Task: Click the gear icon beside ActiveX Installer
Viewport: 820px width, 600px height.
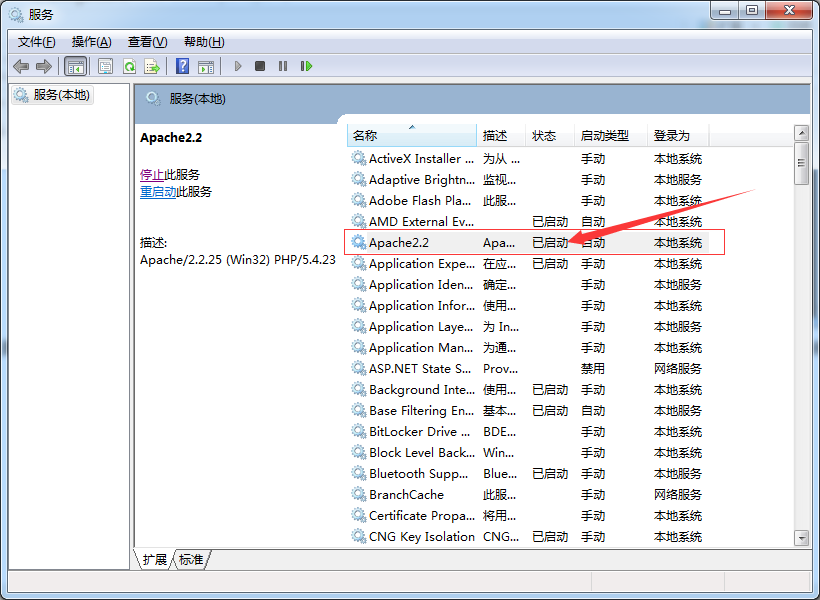Action: [x=358, y=159]
